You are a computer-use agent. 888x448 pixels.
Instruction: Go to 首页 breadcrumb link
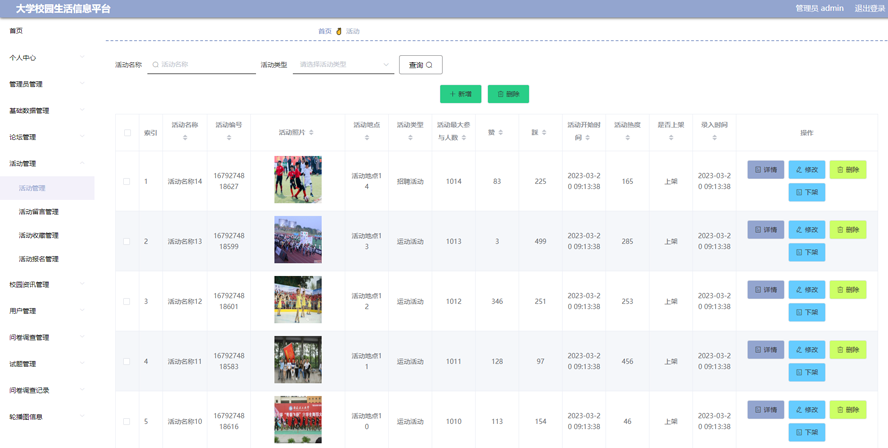(x=325, y=31)
